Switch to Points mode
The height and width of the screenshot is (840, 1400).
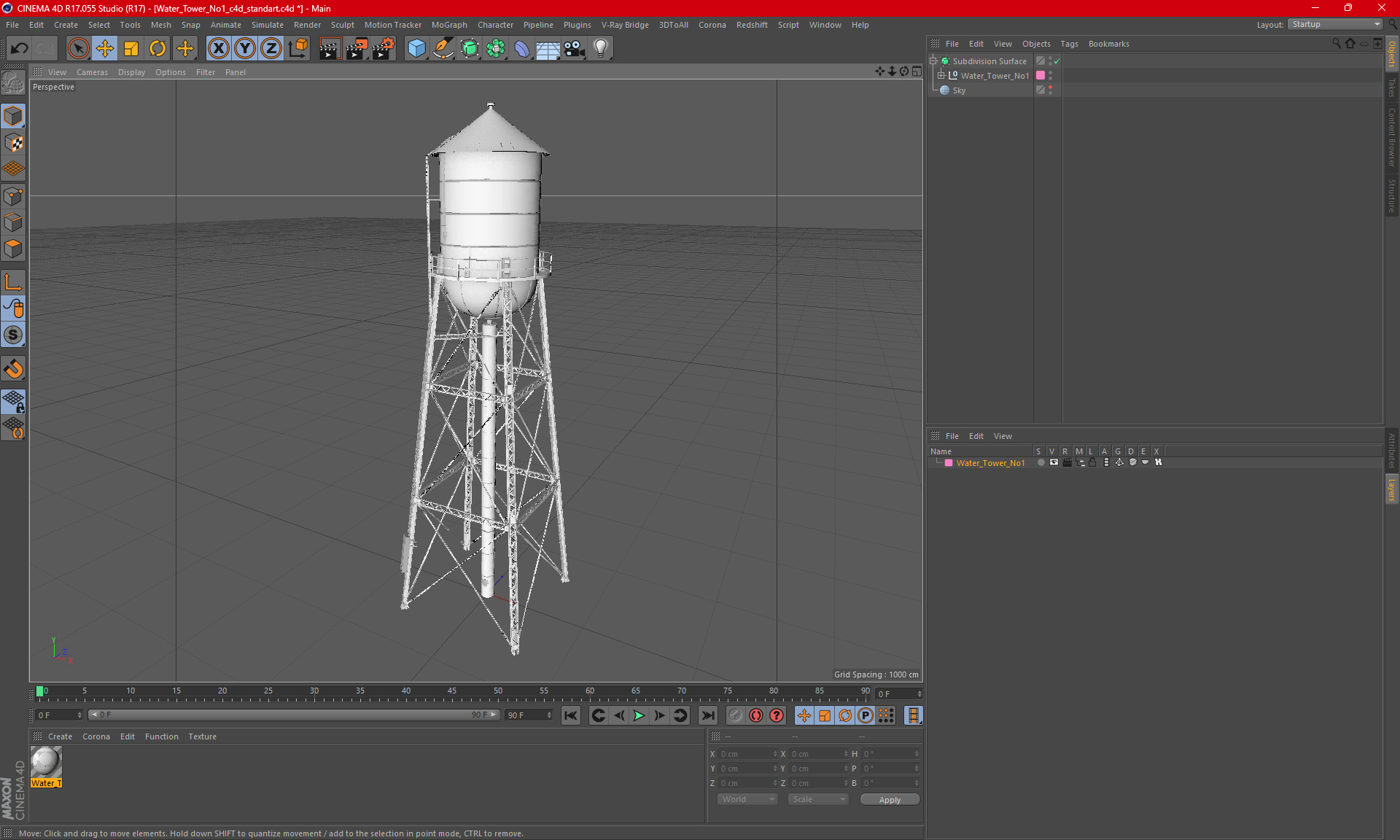point(13,196)
